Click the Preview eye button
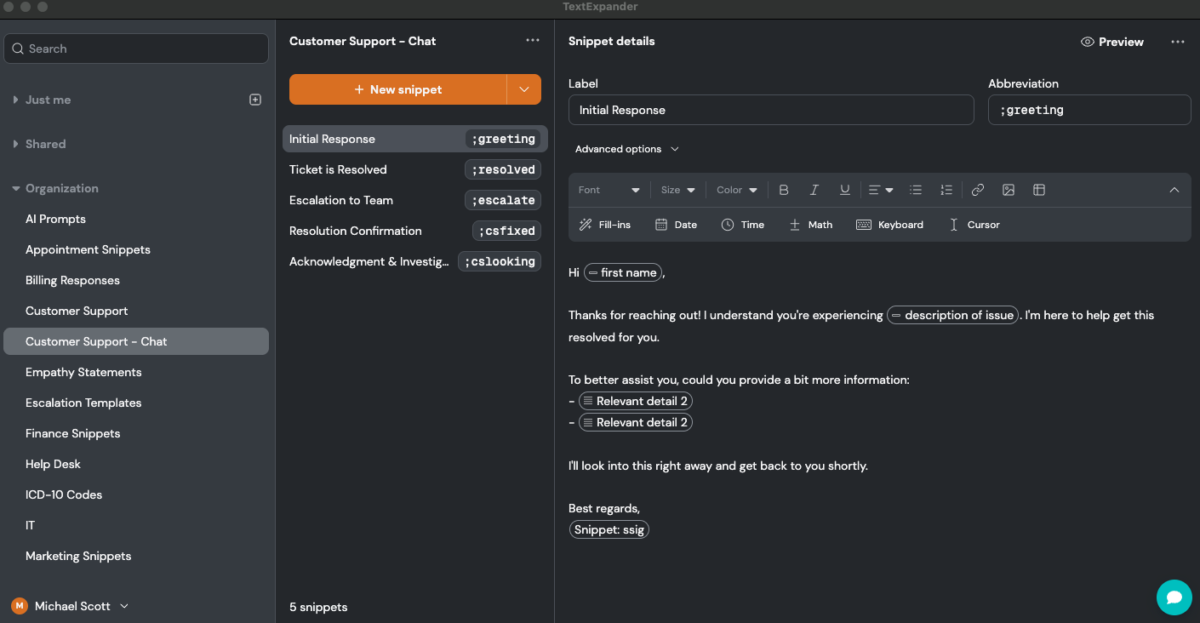The height and width of the screenshot is (623, 1200). coord(1112,42)
